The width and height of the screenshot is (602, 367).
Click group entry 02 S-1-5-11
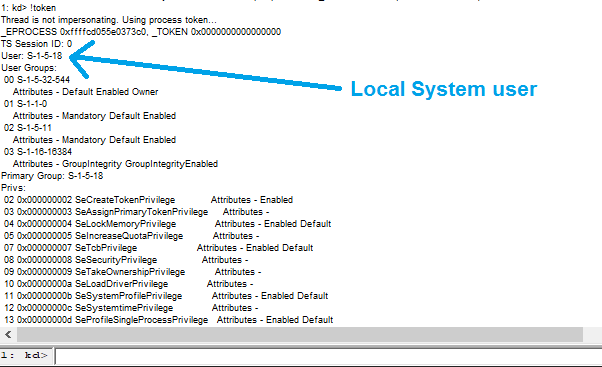click(27, 128)
